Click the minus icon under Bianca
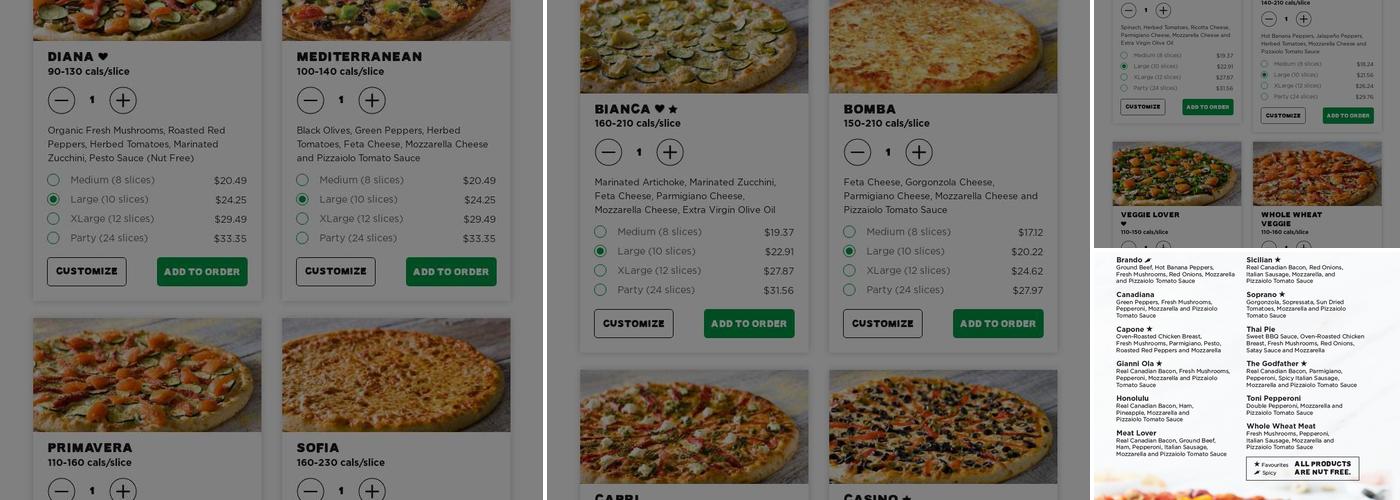 pos(608,152)
